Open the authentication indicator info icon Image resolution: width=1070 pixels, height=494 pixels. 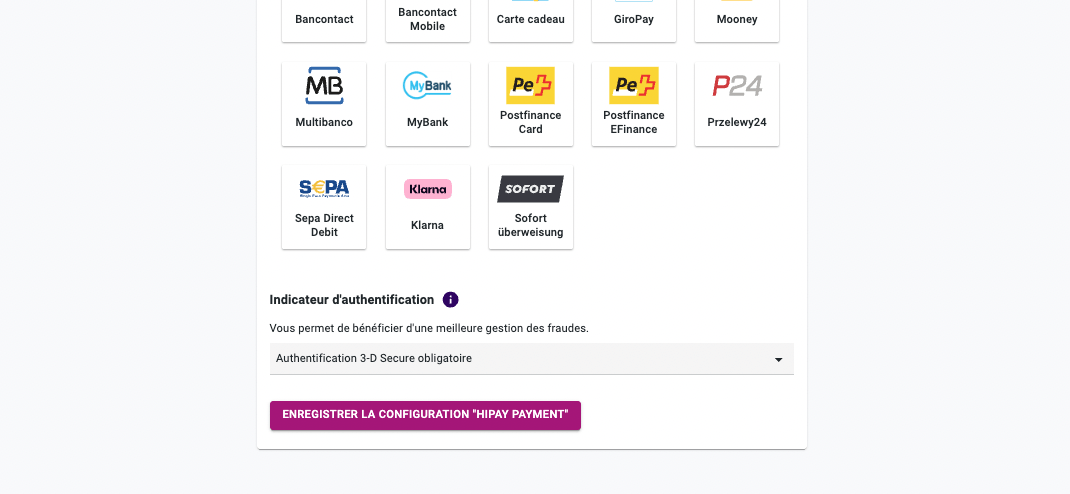point(450,300)
